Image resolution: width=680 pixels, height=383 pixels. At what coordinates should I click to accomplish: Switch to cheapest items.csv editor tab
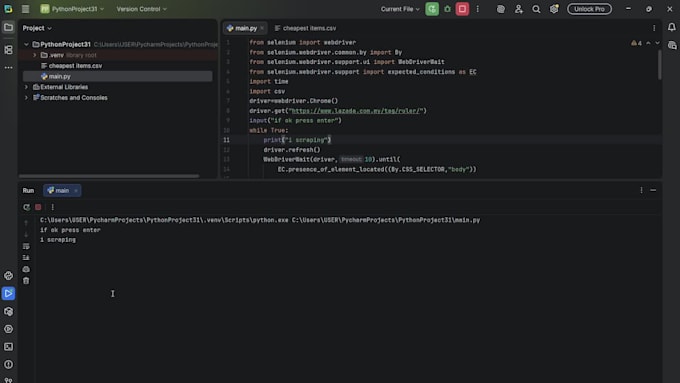pyautogui.click(x=305, y=28)
